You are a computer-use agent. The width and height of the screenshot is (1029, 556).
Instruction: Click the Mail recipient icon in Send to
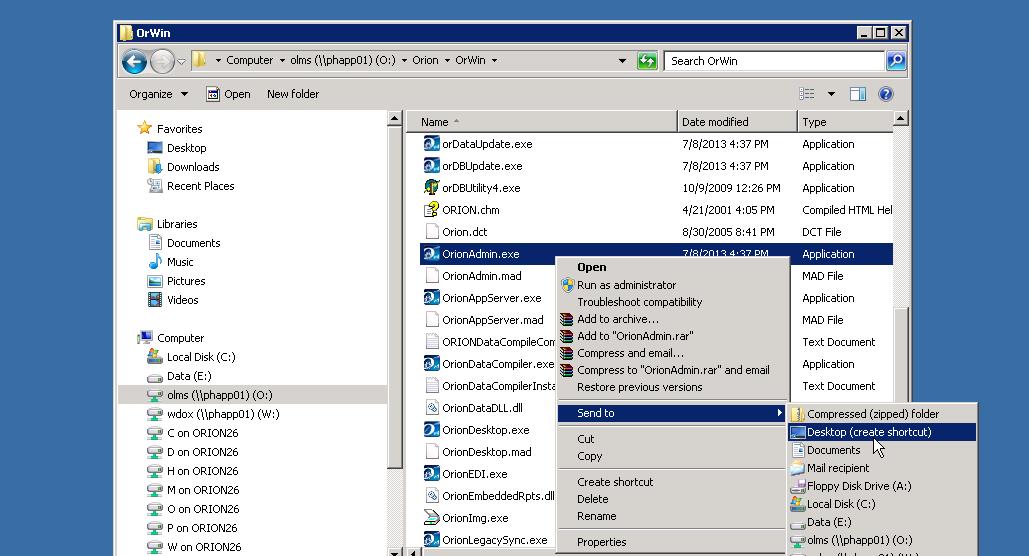797,468
